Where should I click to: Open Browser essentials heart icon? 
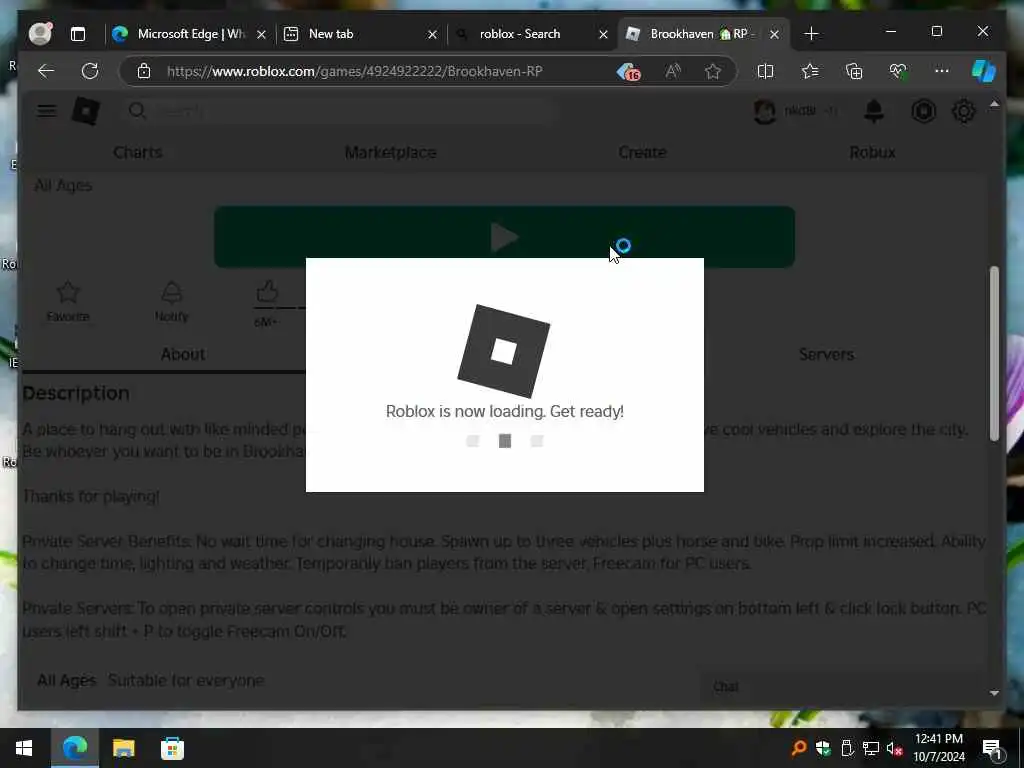tap(898, 71)
